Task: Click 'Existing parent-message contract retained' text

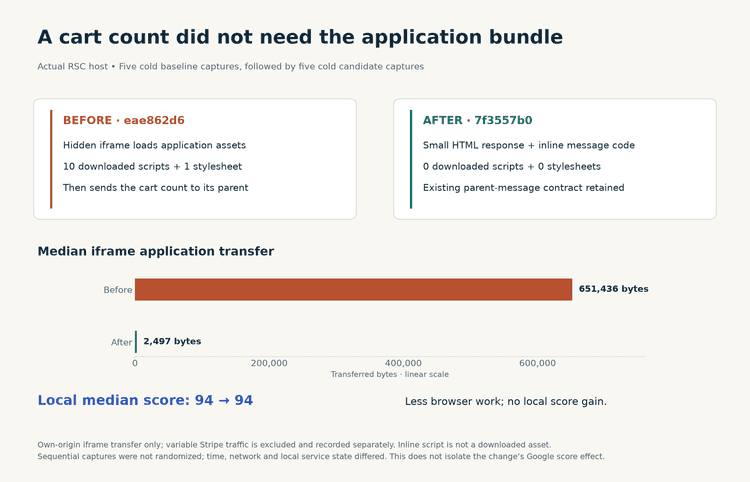Action: (x=523, y=187)
